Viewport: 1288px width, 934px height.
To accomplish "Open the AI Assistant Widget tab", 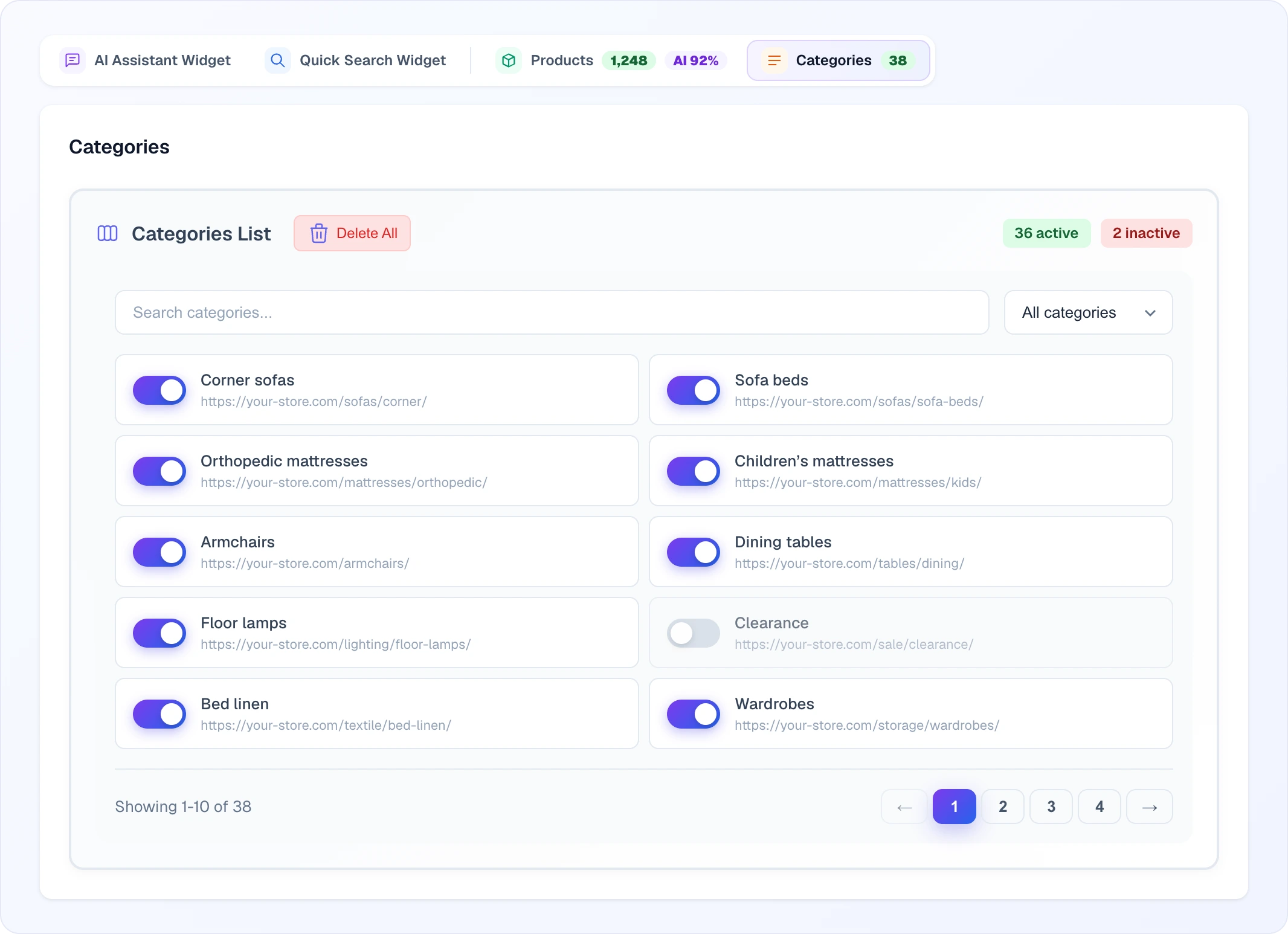I will click(x=146, y=60).
